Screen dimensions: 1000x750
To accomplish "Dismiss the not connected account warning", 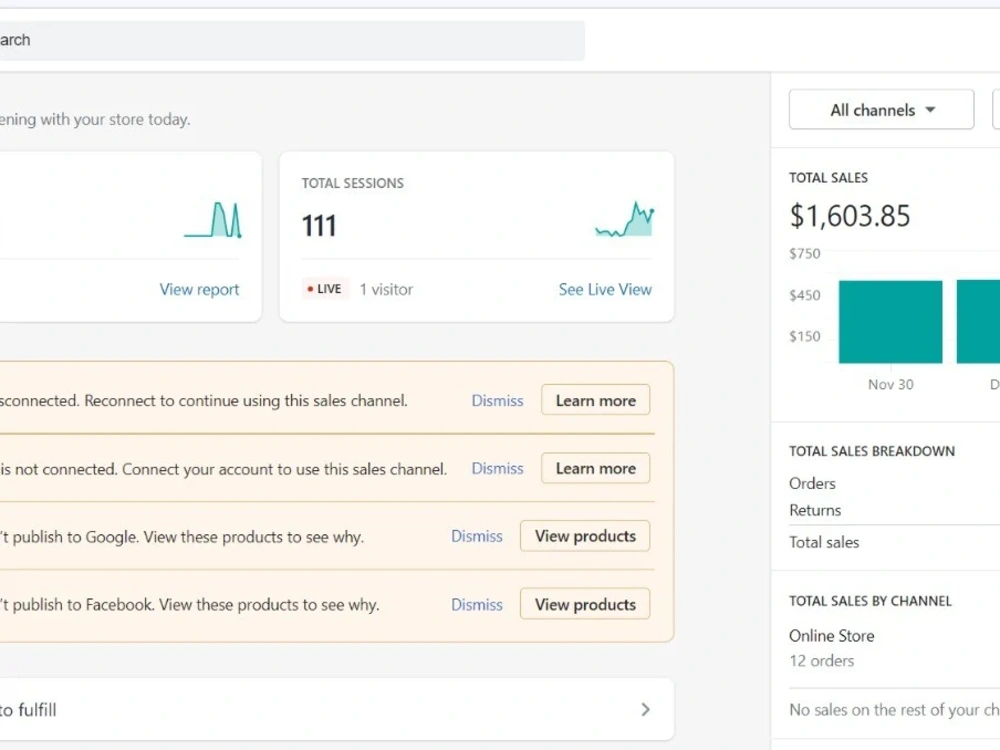I will [x=497, y=468].
